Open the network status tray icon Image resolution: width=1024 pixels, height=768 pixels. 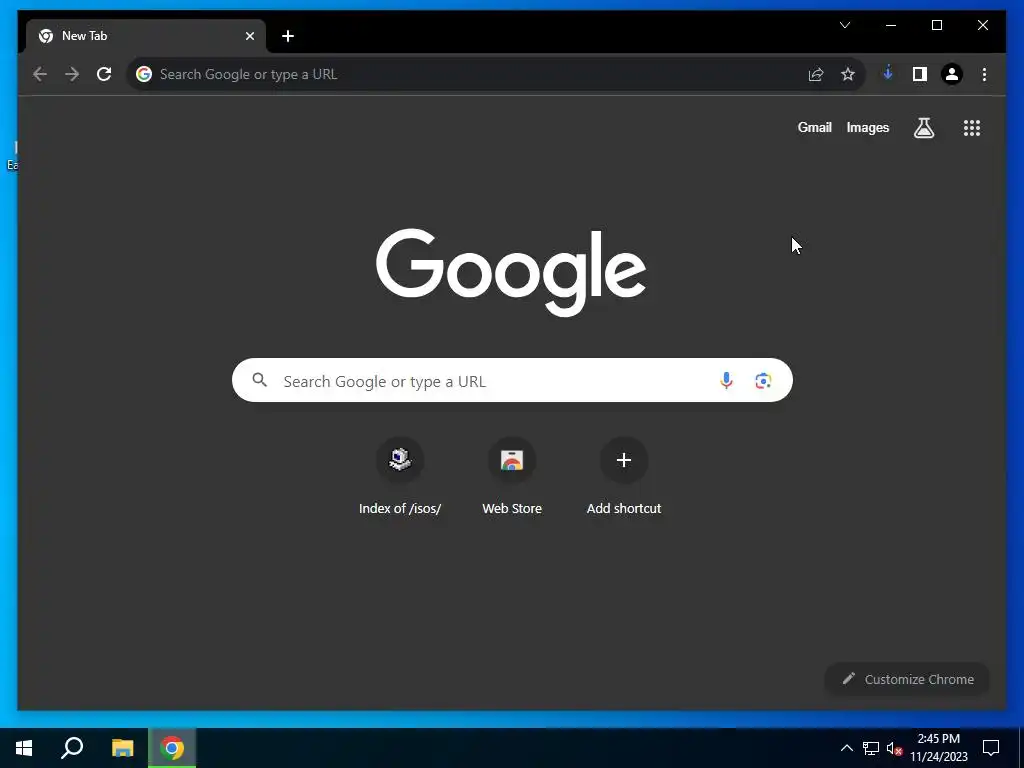tap(871, 748)
